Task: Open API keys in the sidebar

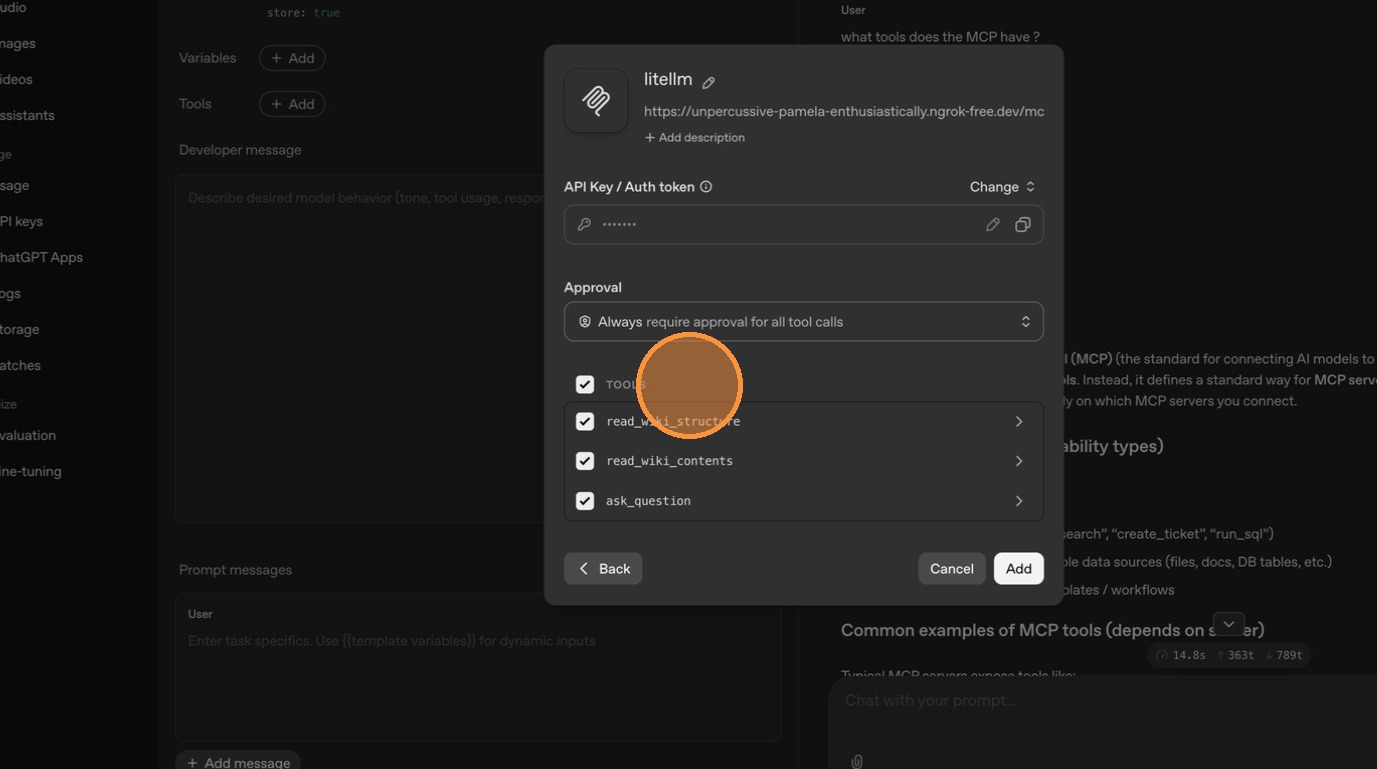Action: (x=21, y=221)
